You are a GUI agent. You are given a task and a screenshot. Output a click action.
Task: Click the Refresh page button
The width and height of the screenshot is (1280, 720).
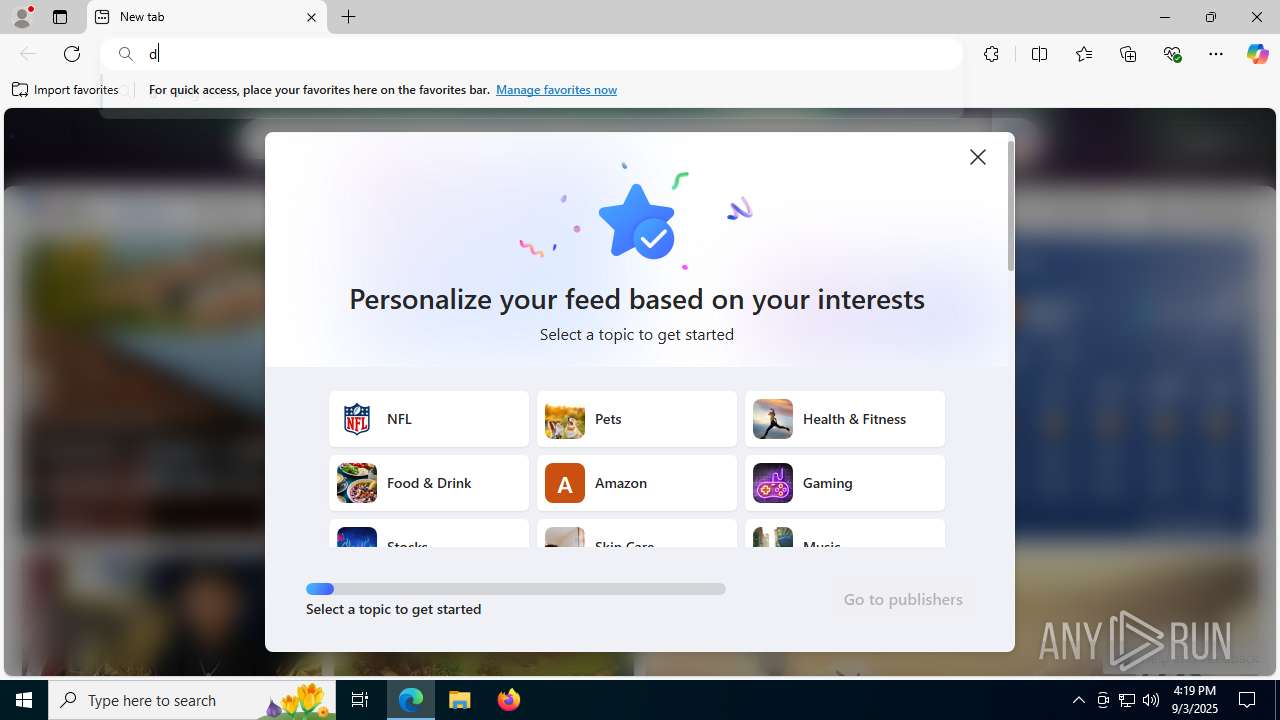pos(72,54)
